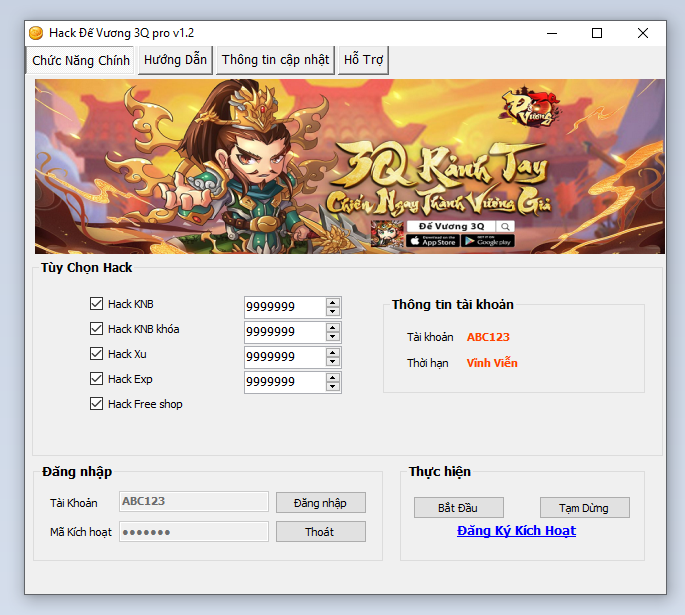Click the Google Play badge in banner

pyautogui.click(x=487, y=241)
